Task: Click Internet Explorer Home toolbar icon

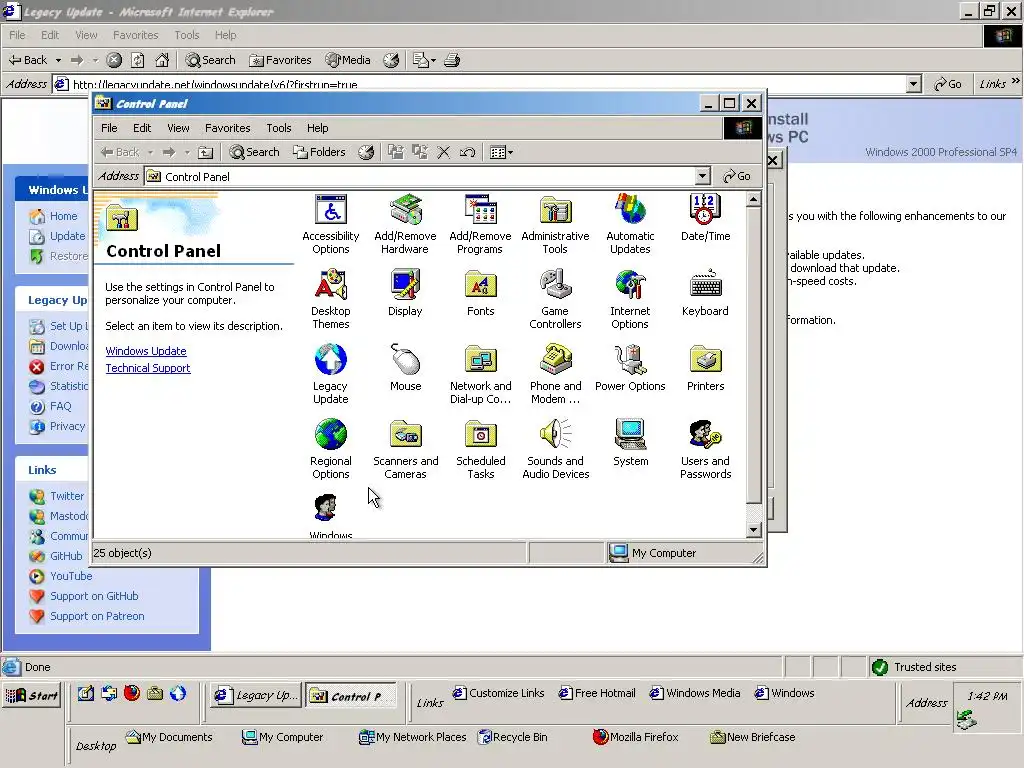Action: tap(162, 60)
